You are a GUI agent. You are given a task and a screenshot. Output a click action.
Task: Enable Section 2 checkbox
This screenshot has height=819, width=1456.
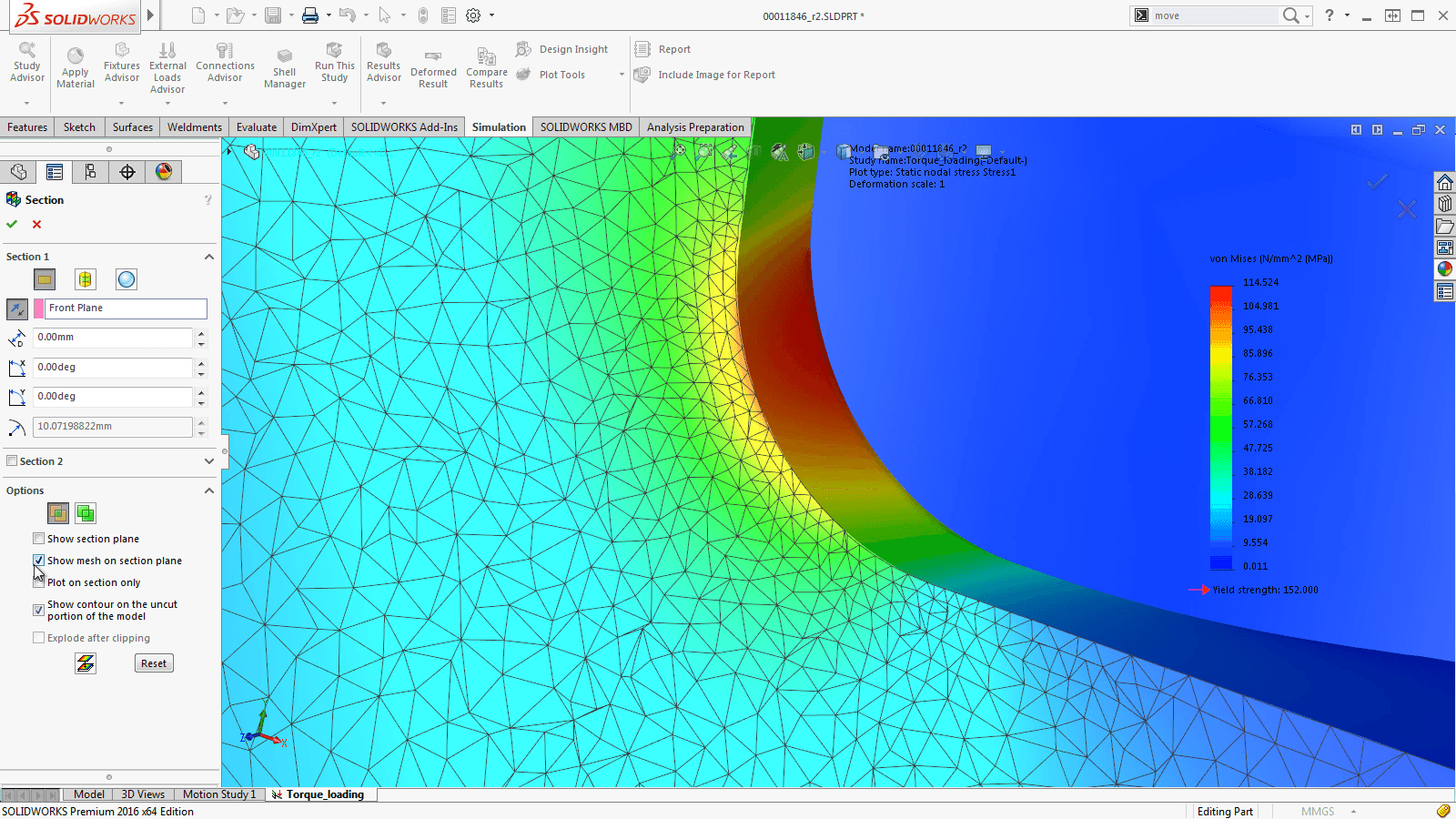tap(12, 460)
